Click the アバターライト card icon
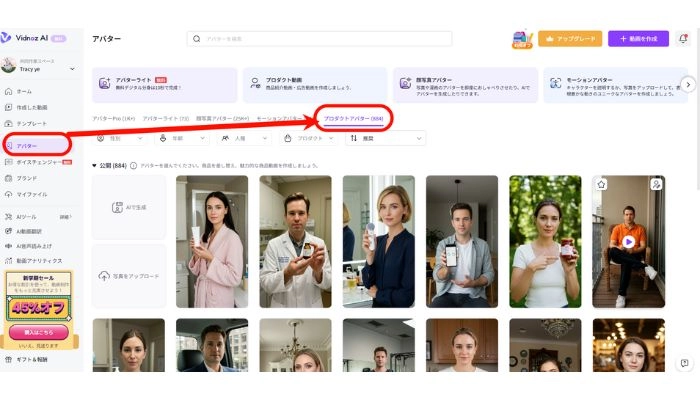The image size is (700, 400). pos(104,83)
